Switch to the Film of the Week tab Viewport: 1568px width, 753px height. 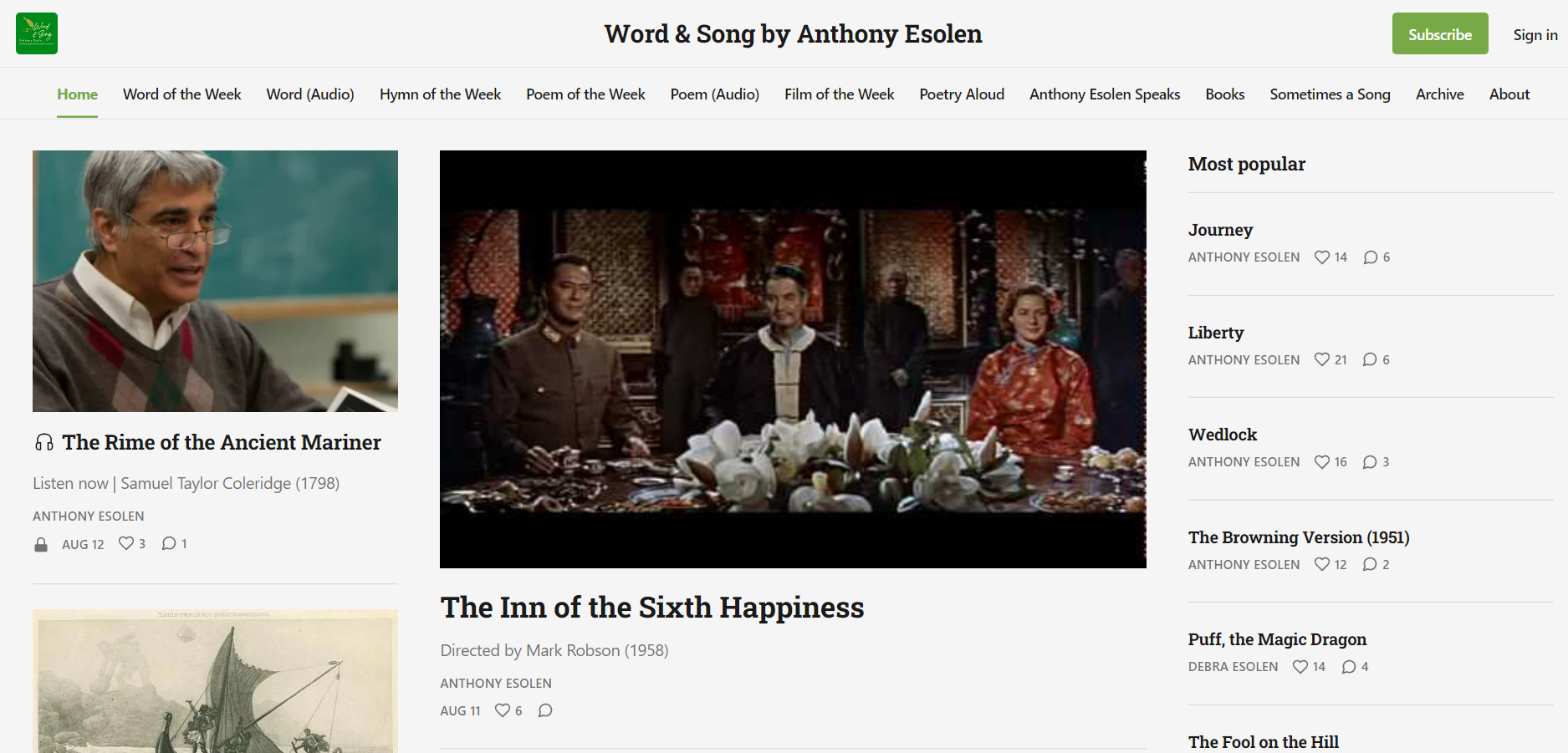click(839, 94)
